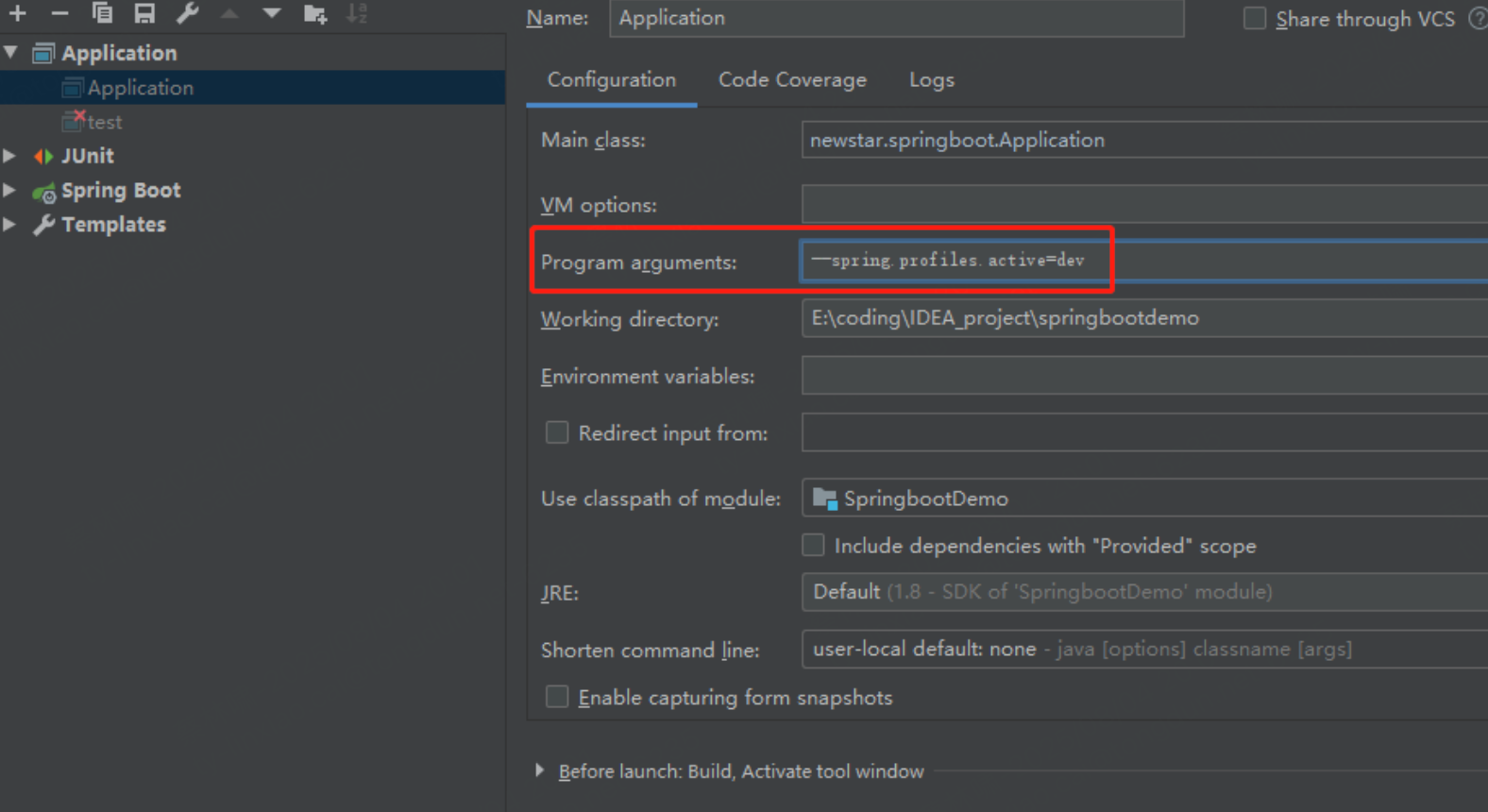Move configuration down arrow
The height and width of the screenshot is (812, 1488).
point(272,13)
